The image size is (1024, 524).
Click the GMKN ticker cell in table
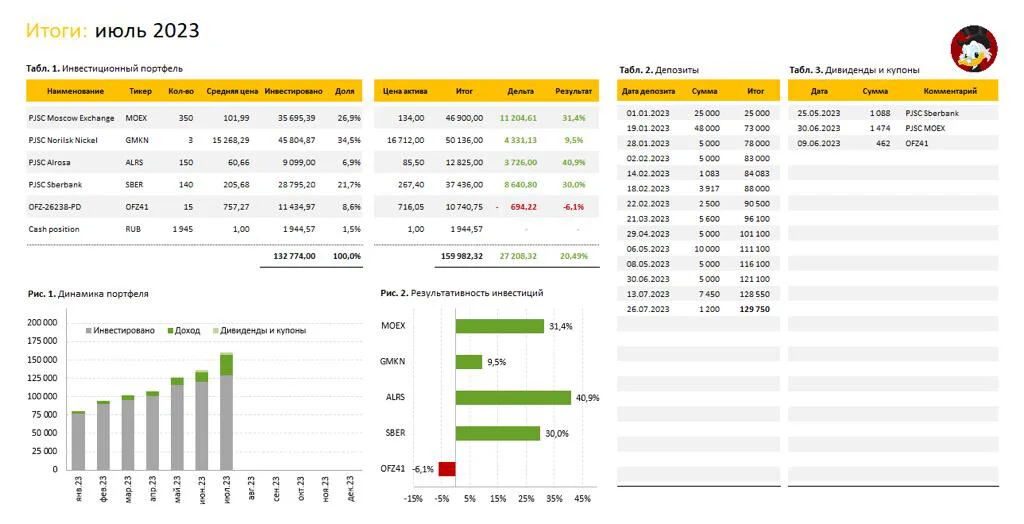[x=137, y=140]
